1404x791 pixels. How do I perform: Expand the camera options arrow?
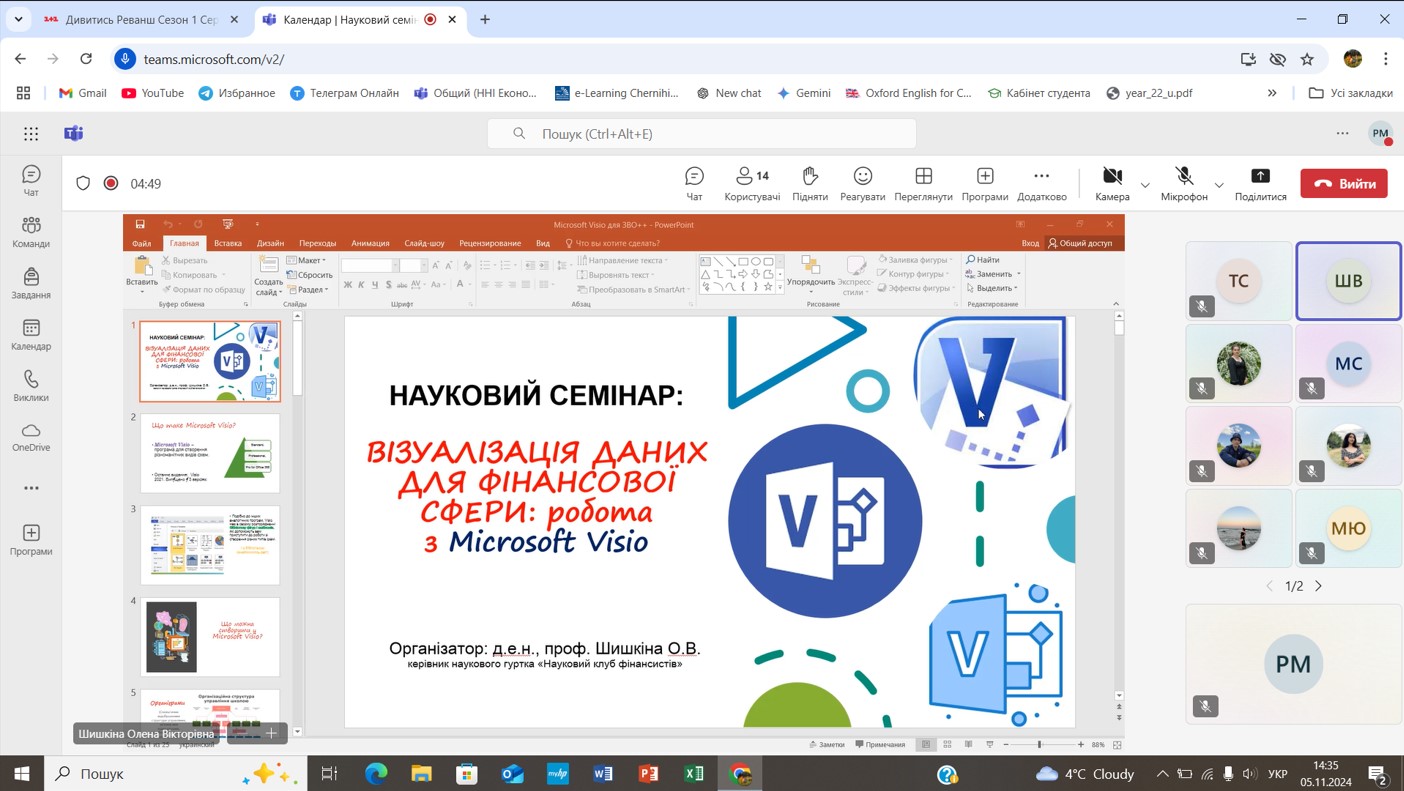pos(1145,185)
